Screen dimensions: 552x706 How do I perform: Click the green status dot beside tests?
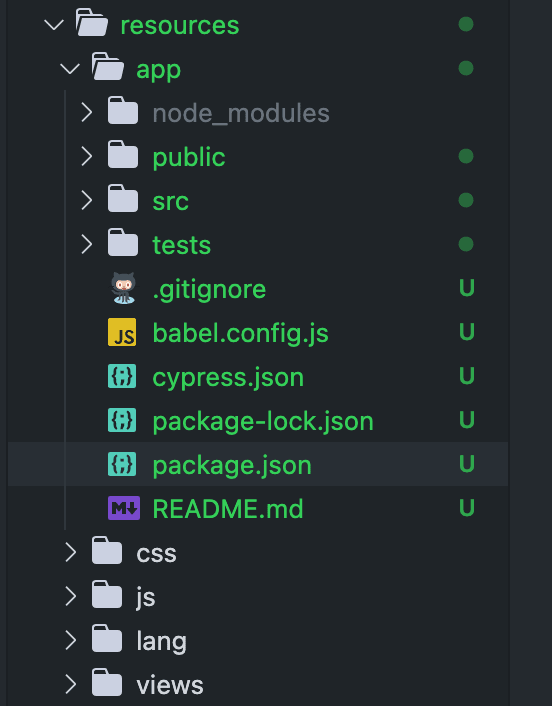466,244
